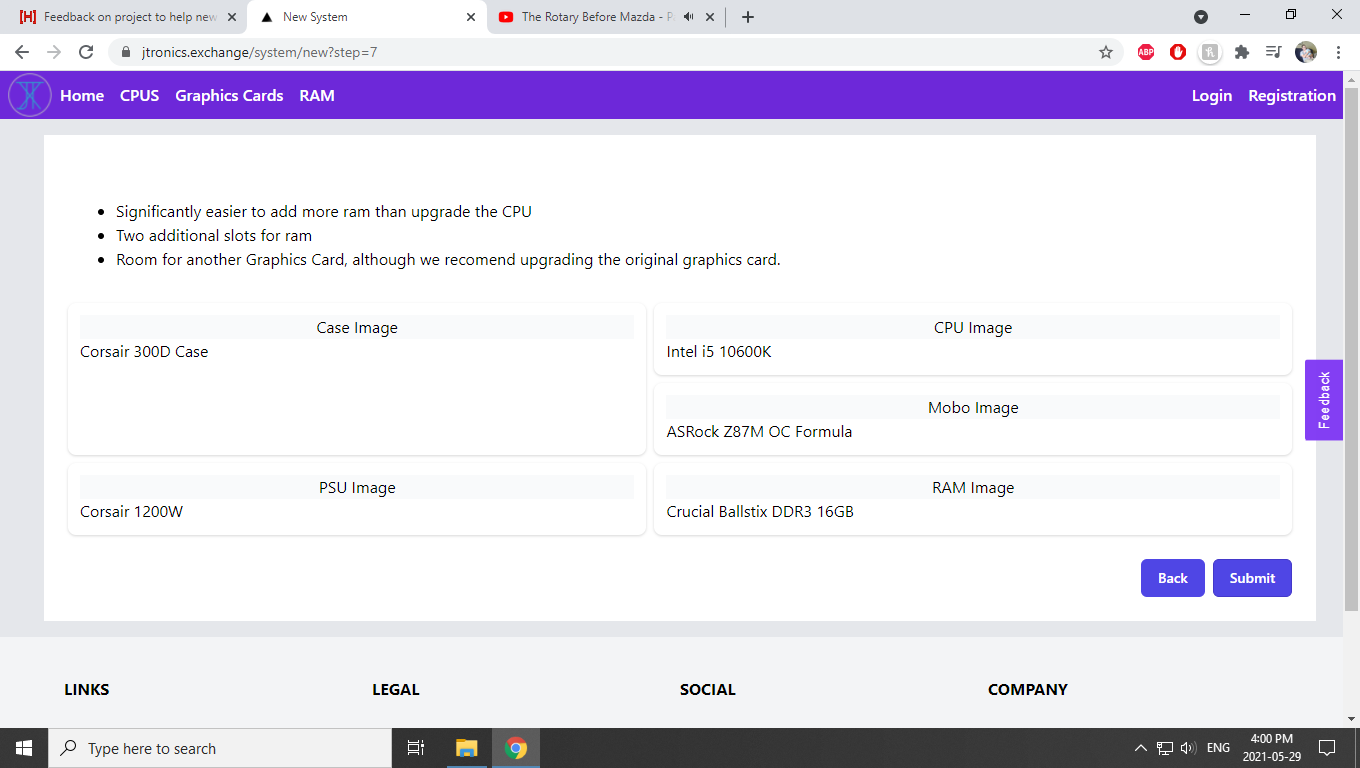Click the Chrome icon in the taskbar
The width and height of the screenshot is (1360, 768).
516,748
